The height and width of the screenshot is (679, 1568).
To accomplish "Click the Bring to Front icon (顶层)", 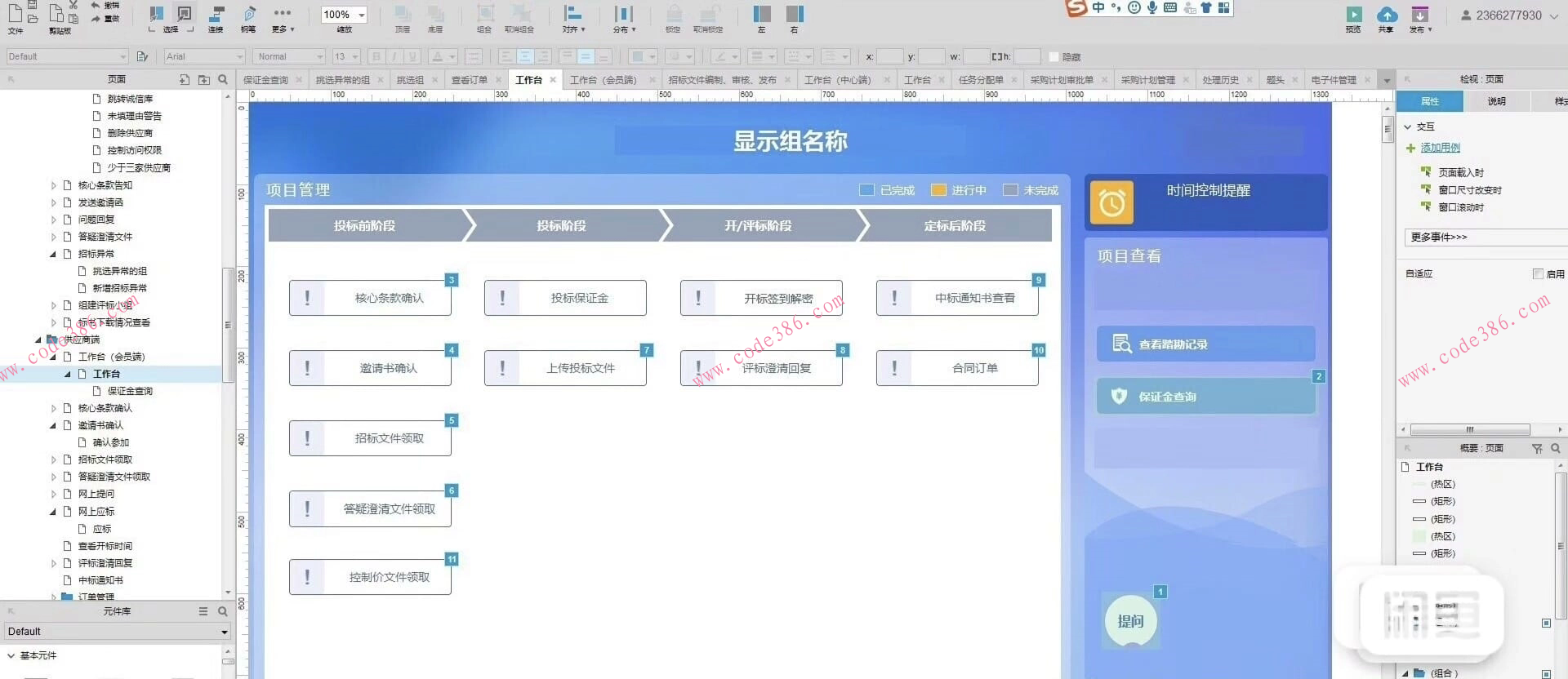I will pos(403,14).
